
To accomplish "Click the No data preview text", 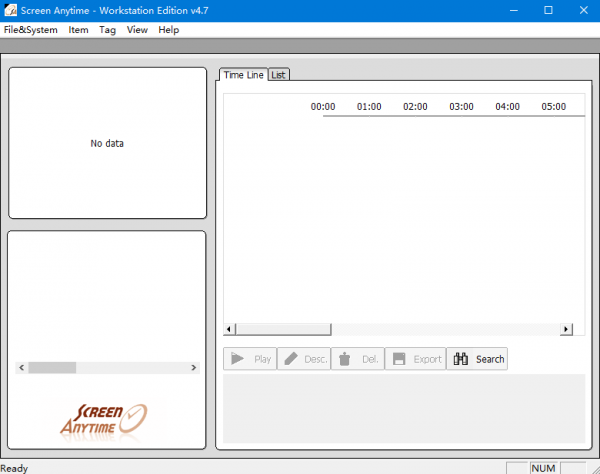I will pos(107,143).
